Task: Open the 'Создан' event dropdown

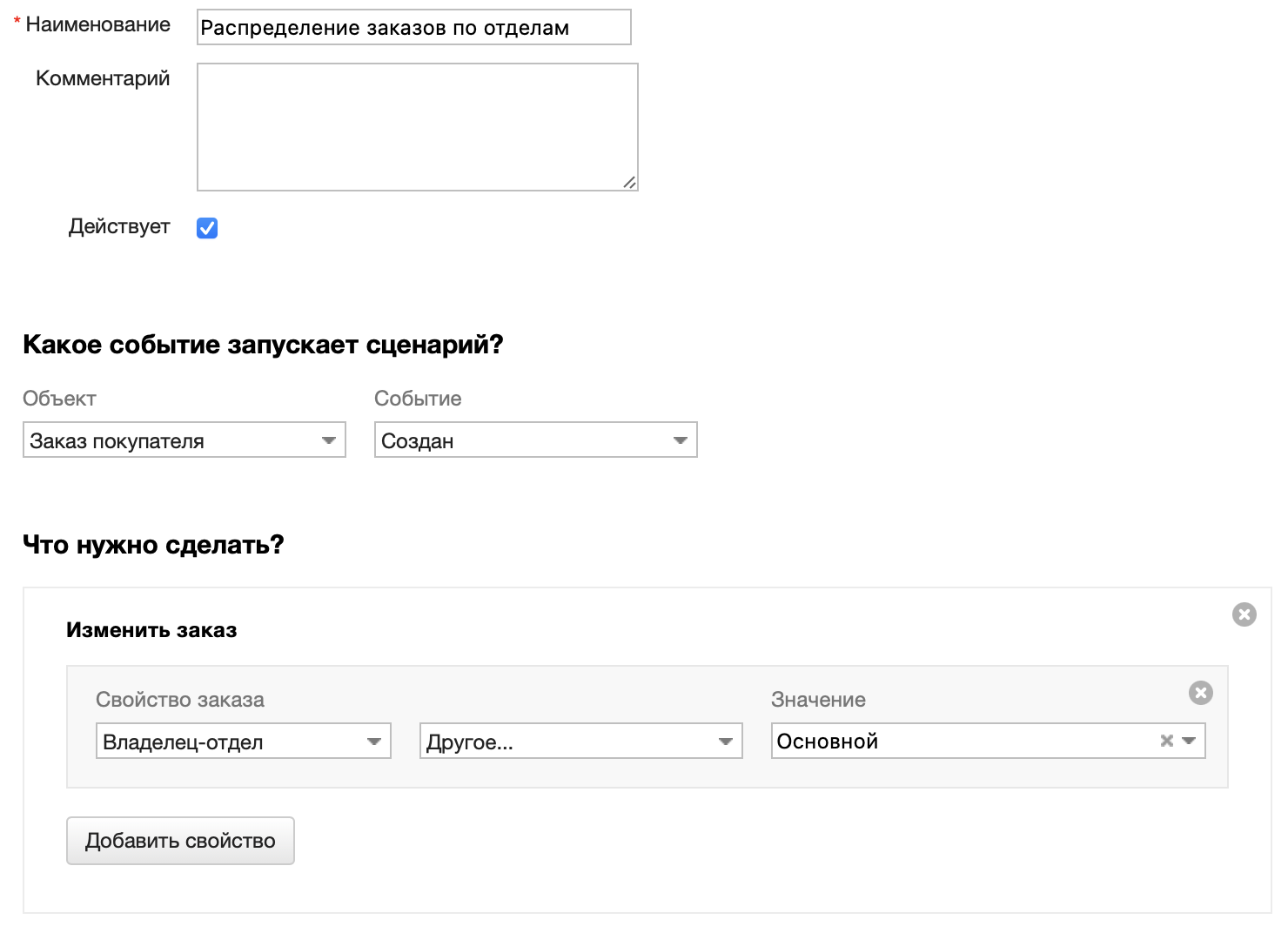Action: [536, 440]
